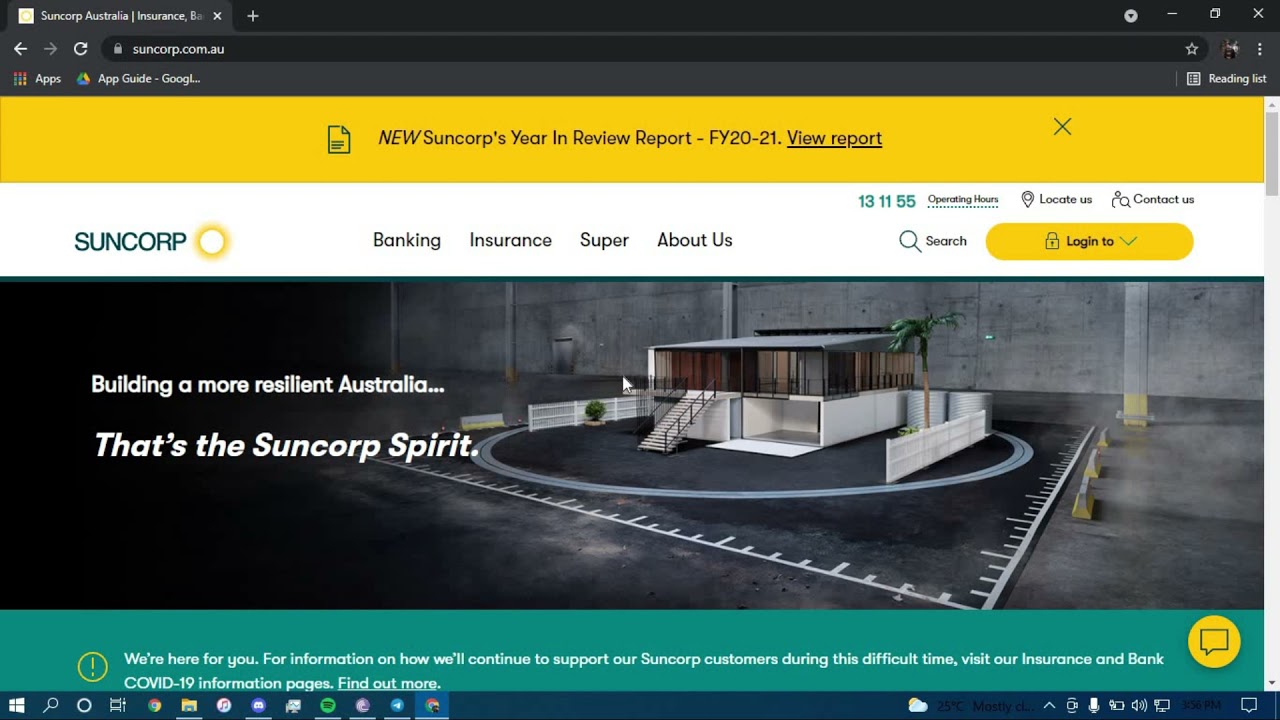Select the Suncorp Australia tab
The width and height of the screenshot is (1280, 720).
point(121,16)
